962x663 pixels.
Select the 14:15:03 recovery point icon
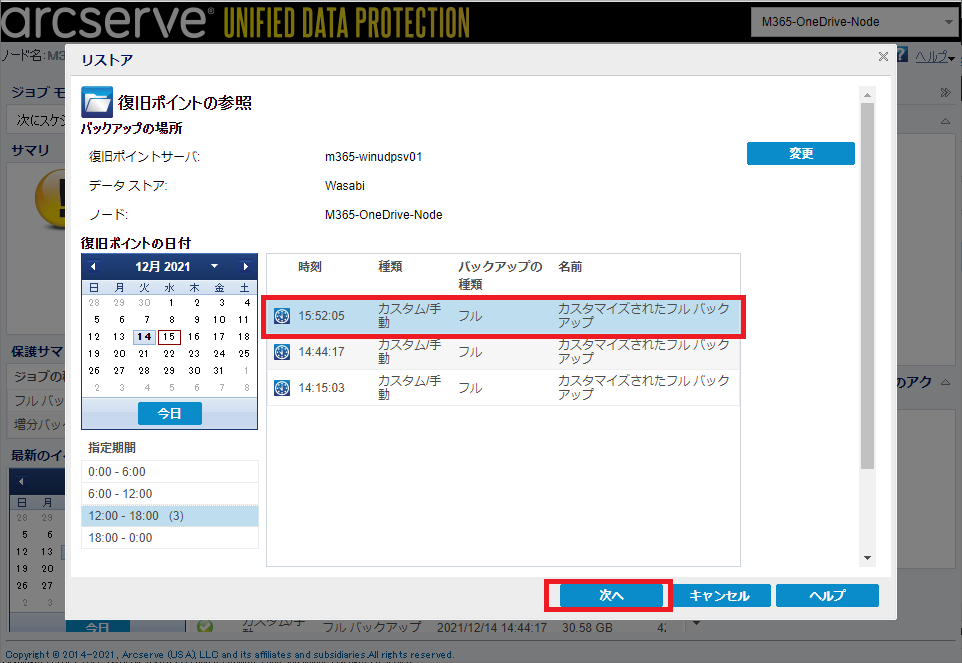pyautogui.click(x=282, y=388)
